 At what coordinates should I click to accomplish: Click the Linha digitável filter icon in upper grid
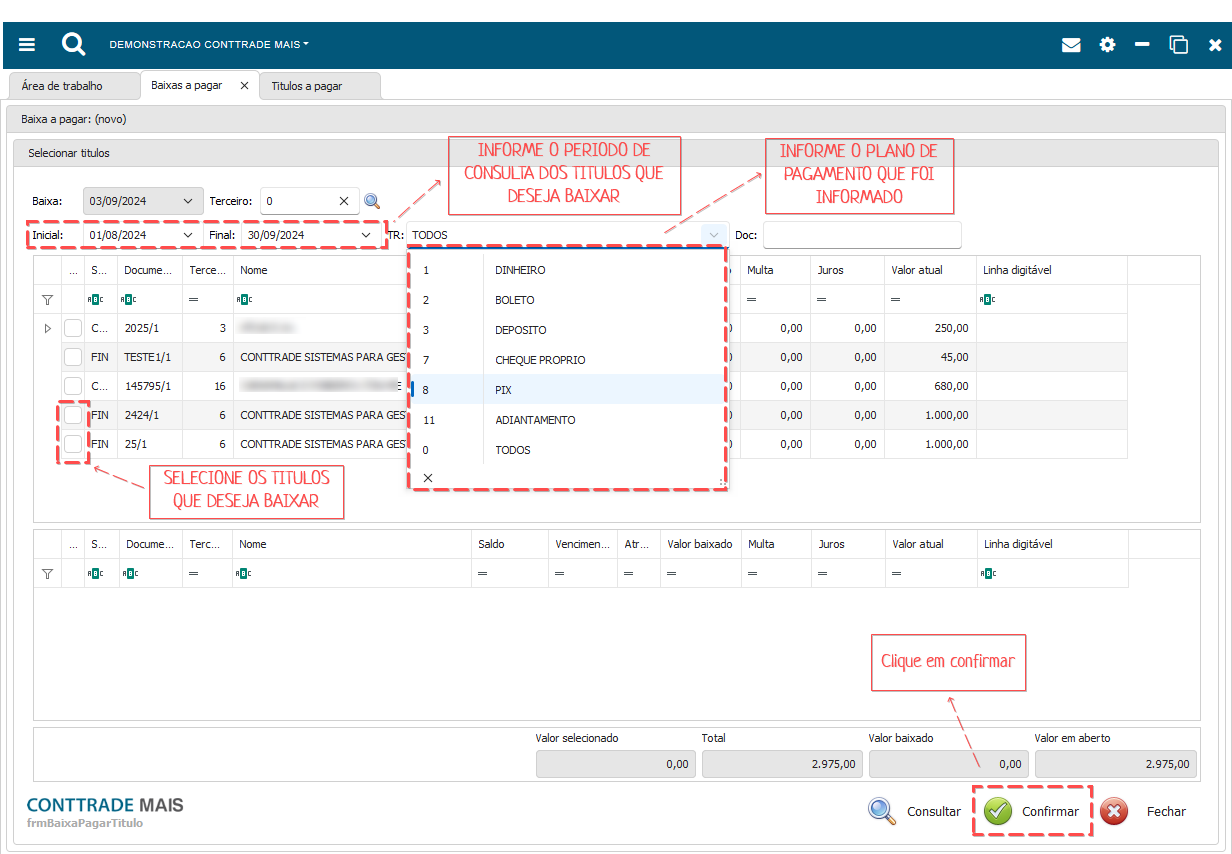988,299
